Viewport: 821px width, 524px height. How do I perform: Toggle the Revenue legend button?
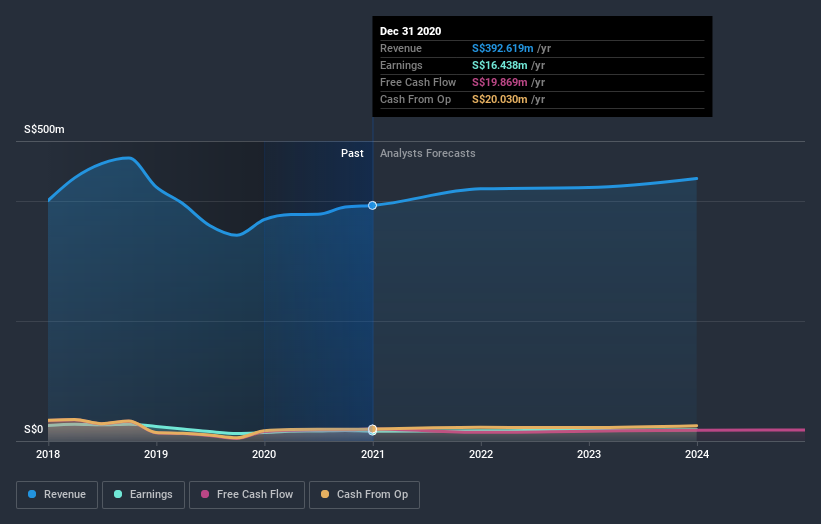tap(57, 495)
